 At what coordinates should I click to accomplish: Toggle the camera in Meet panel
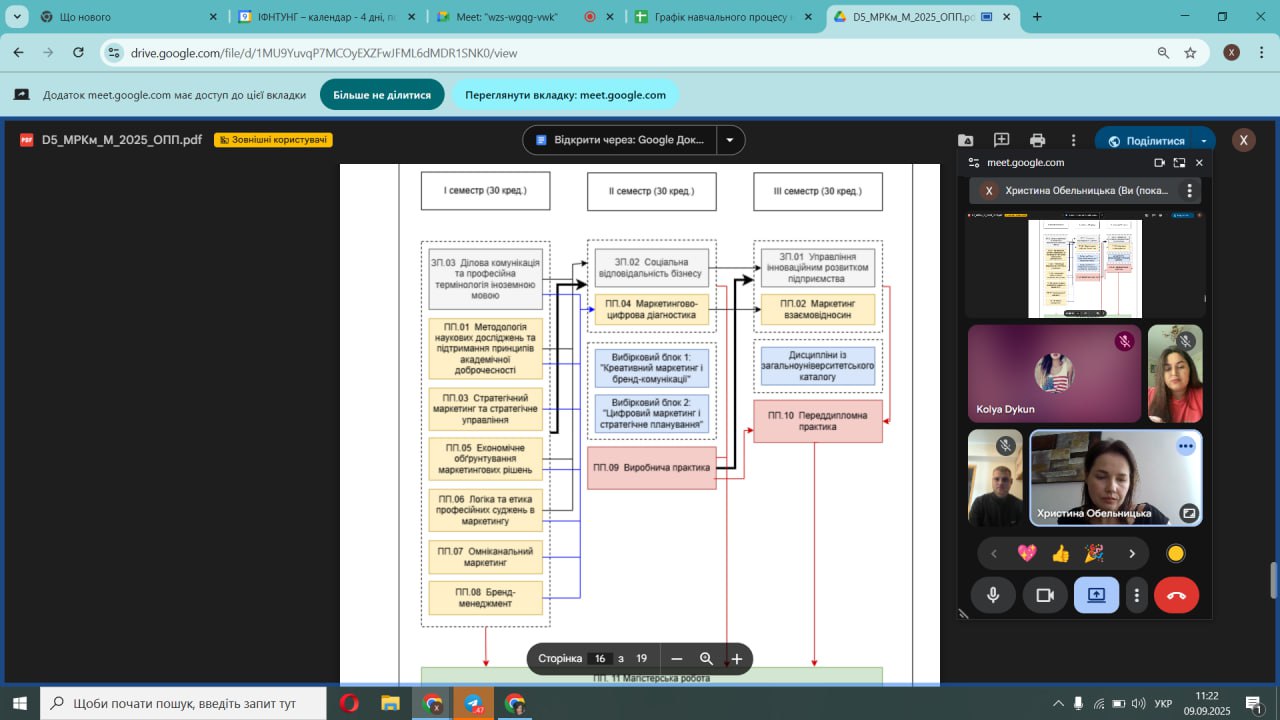pyautogui.click(x=1045, y=595)
